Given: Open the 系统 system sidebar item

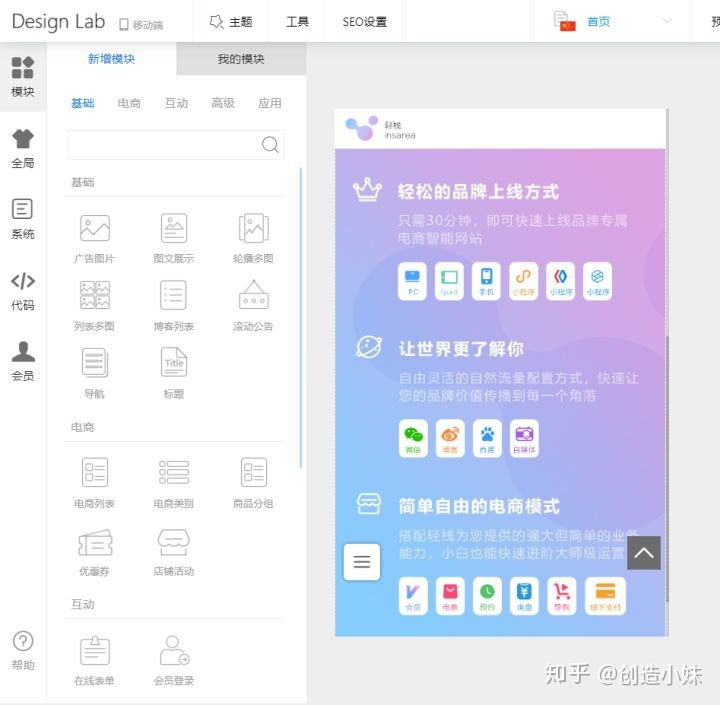Looking at the screenshot, I should (22, 219).
